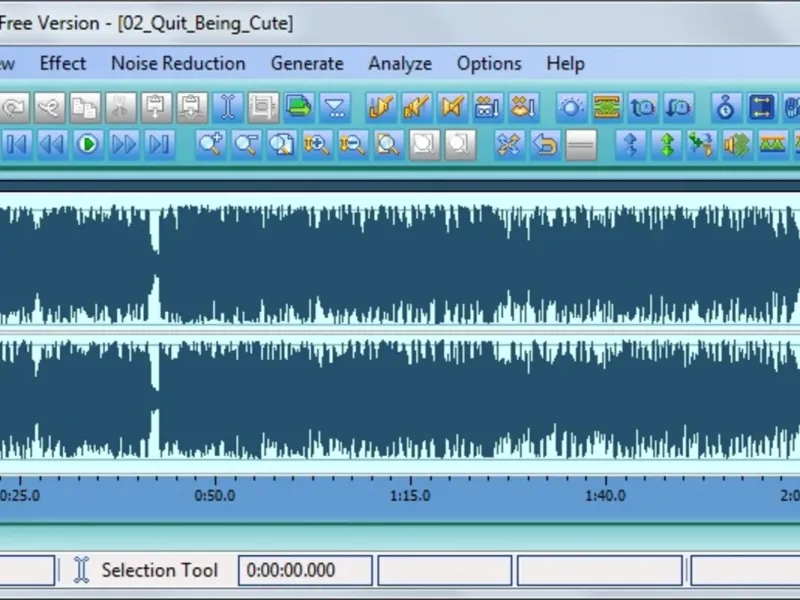Open the Effect menu
Screen dimensions: 800x600
click(x=63, y=64)
